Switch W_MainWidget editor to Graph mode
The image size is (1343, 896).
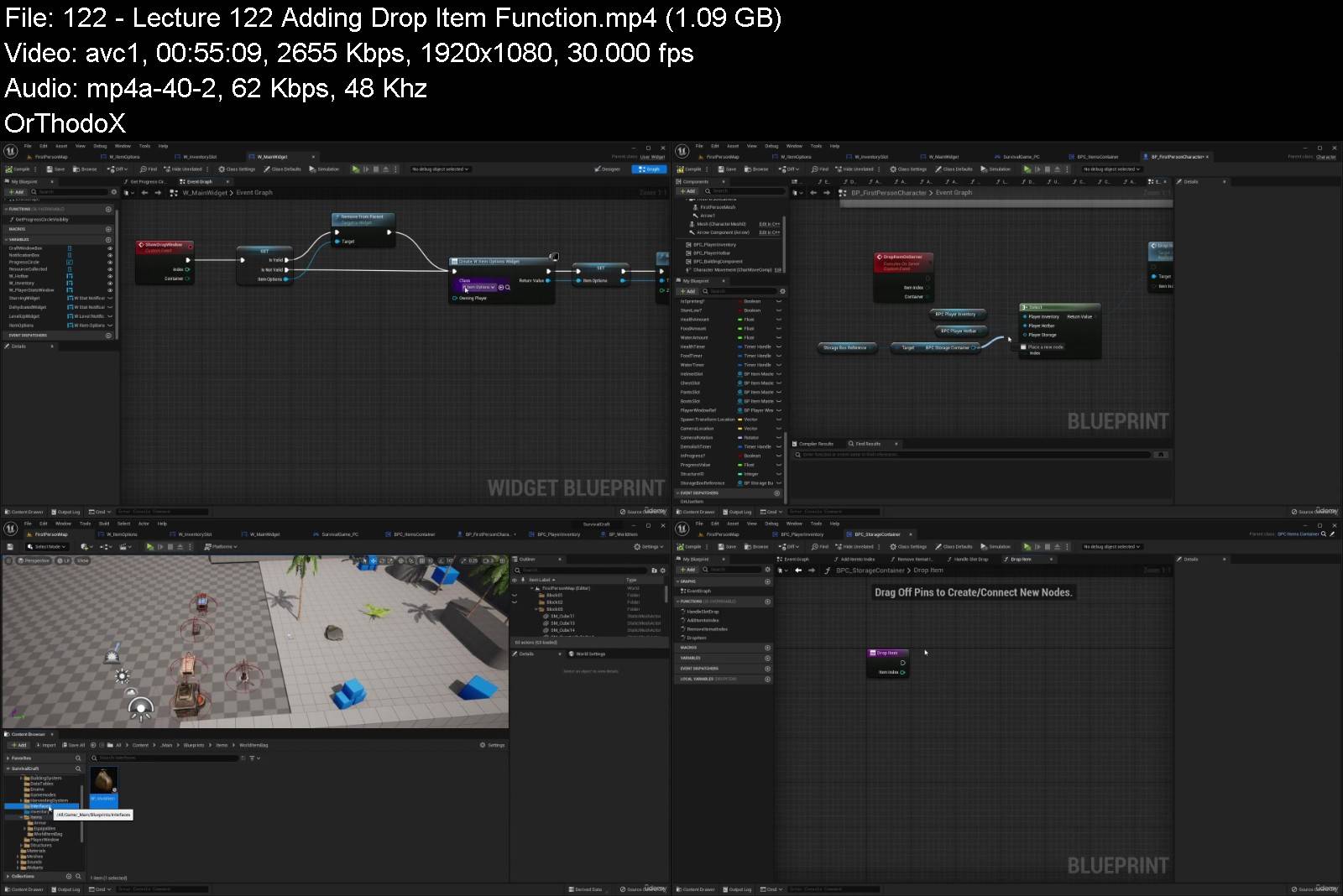point(649,169)
